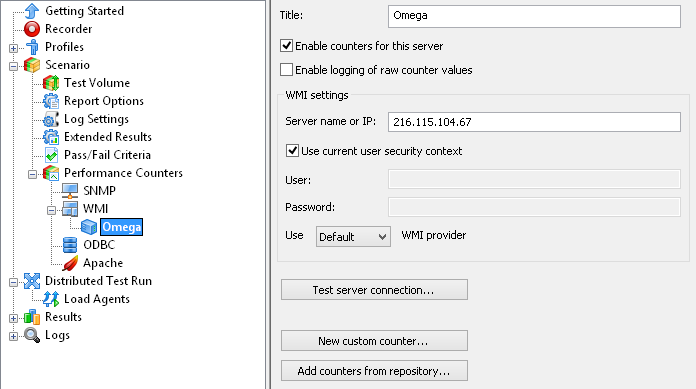
Task: Open the SNMP monitor icon
Action: click(x=70, y=191)
